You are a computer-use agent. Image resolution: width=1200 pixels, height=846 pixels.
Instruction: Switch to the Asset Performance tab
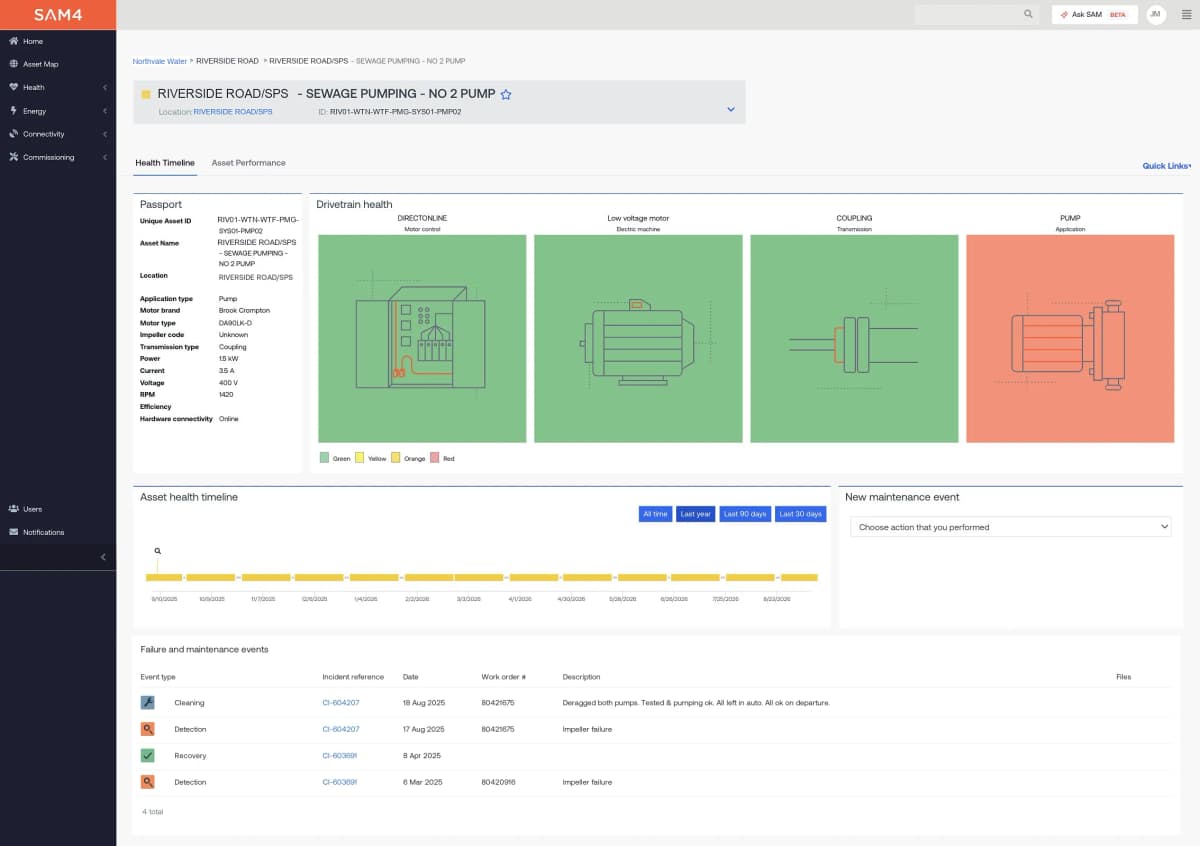point(248,163)
